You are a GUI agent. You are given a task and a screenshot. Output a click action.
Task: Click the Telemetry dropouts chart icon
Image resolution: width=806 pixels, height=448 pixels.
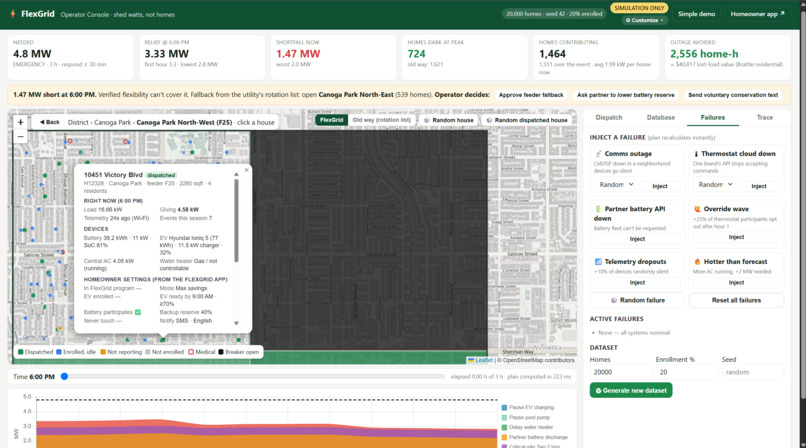coord(598,262)
